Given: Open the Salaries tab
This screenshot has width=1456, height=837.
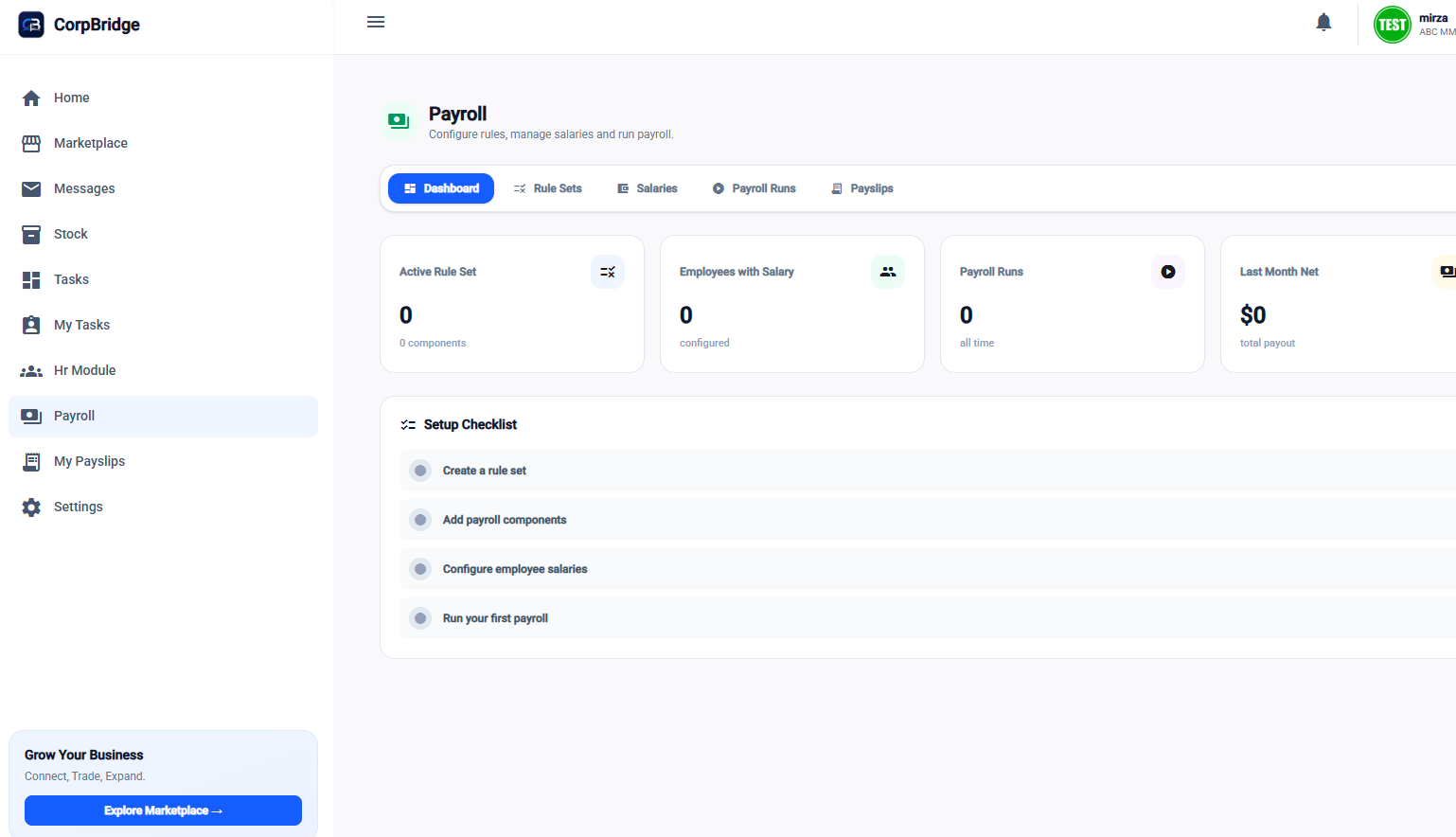Looking at the screenshot, I should click(x=648, y=188).
